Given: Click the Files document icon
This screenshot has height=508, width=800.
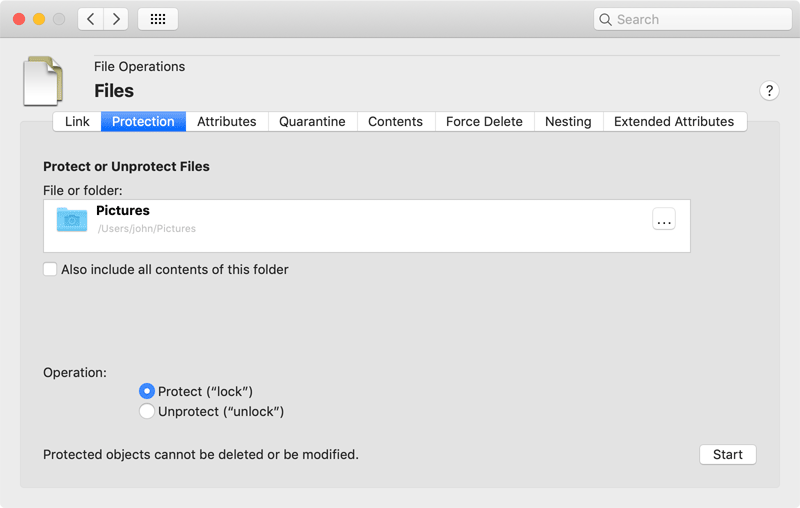Looking at the screenshot, I should pos(43,81).
